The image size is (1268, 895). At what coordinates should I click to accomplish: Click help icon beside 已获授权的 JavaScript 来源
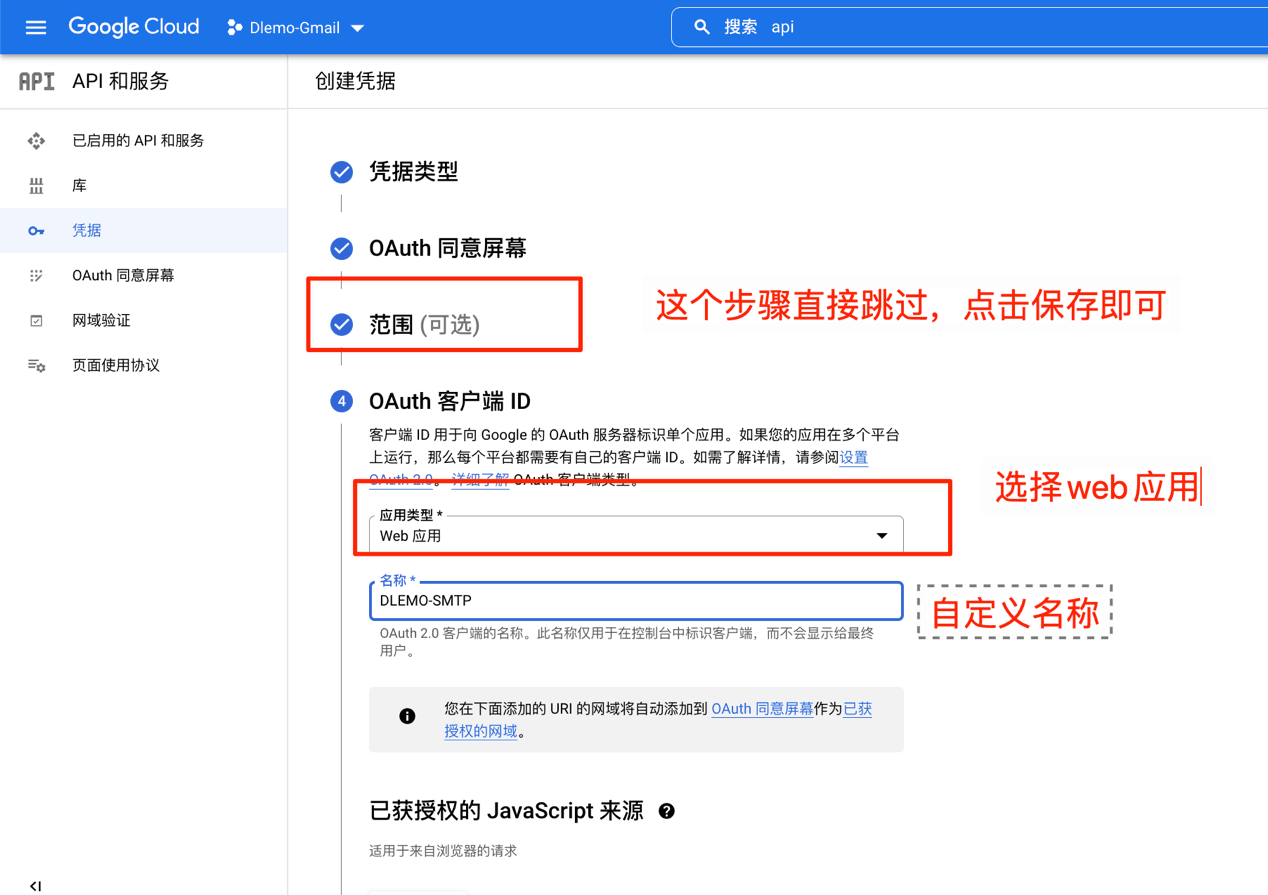[667, 811]
